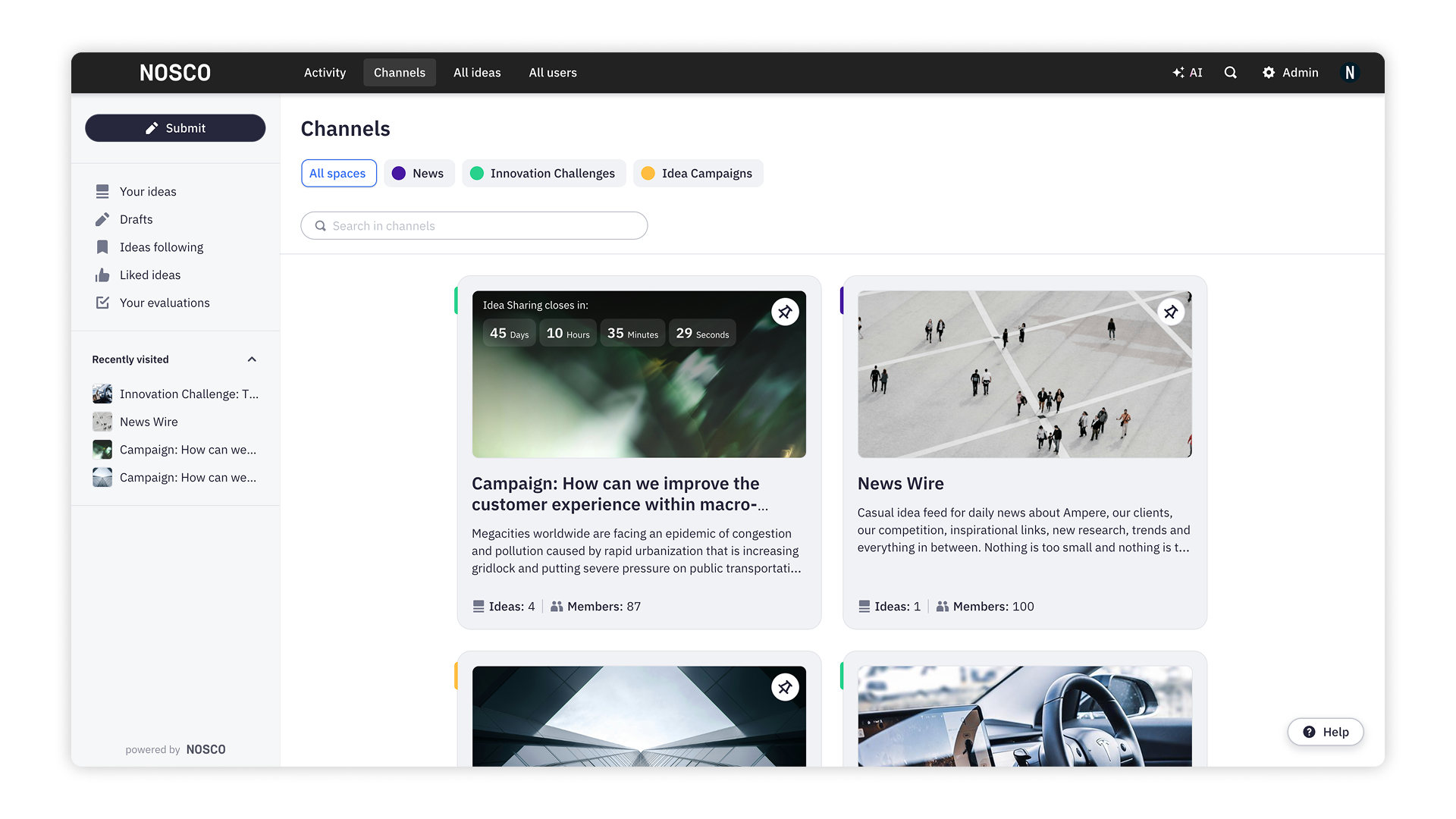Image resolution: width=1456 pixels, height=819 pixels.
Task: Filter by Innovation Challenges space
Action: point(544,174)
